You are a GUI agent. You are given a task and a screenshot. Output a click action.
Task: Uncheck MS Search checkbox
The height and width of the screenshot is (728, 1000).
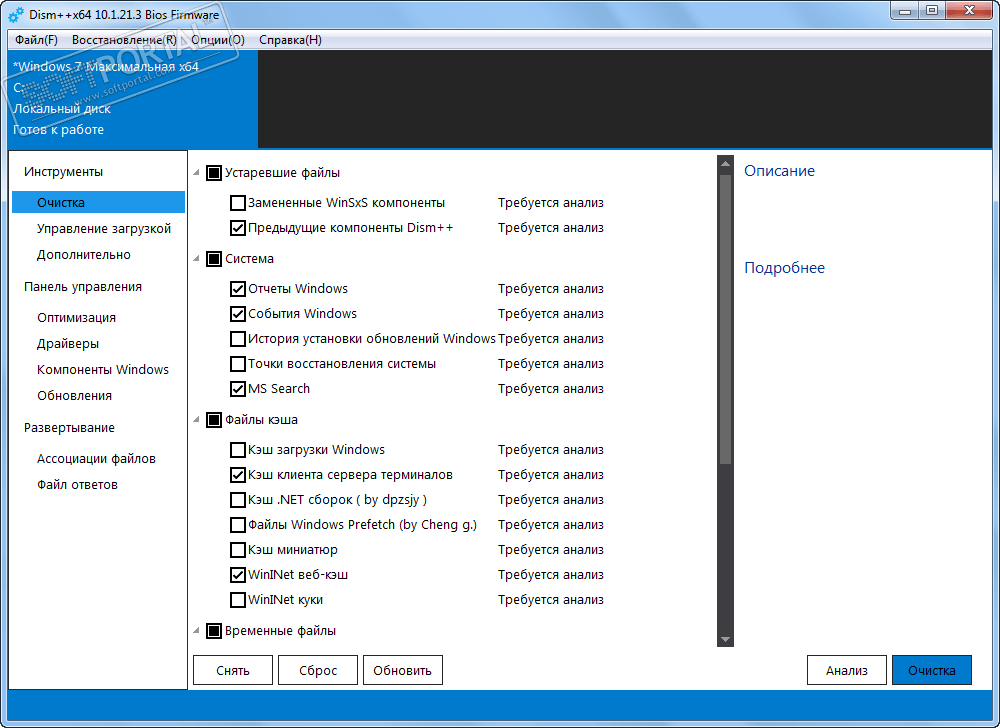pos(237,389)
